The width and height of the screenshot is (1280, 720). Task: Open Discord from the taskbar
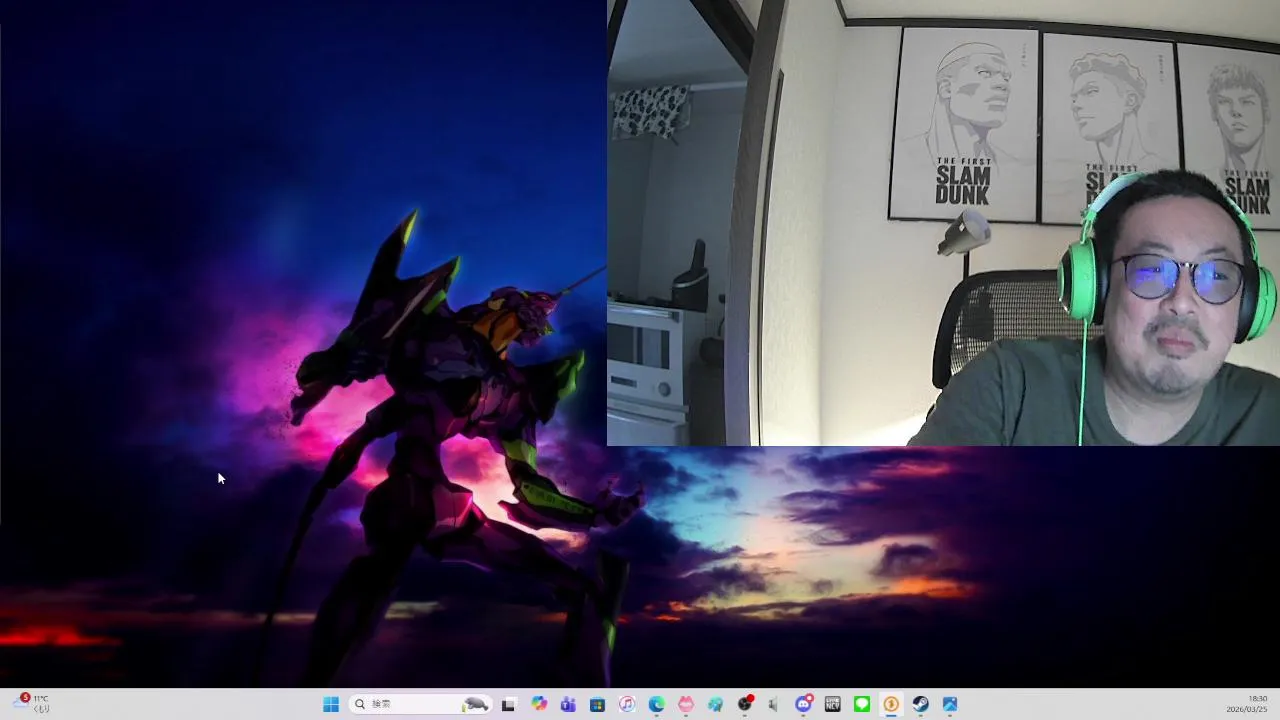tap(803, 704)
